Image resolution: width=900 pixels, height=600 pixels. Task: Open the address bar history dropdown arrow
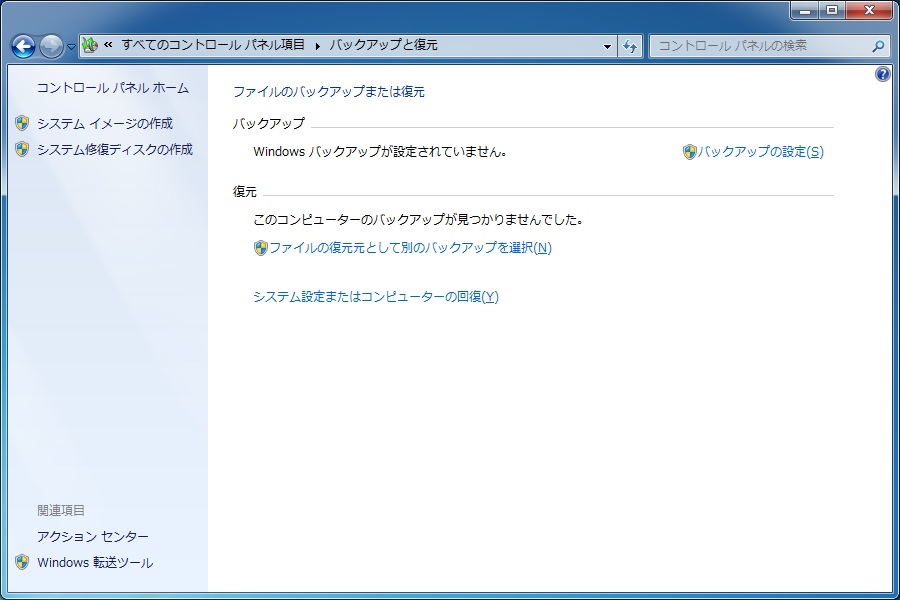(605, 46)
